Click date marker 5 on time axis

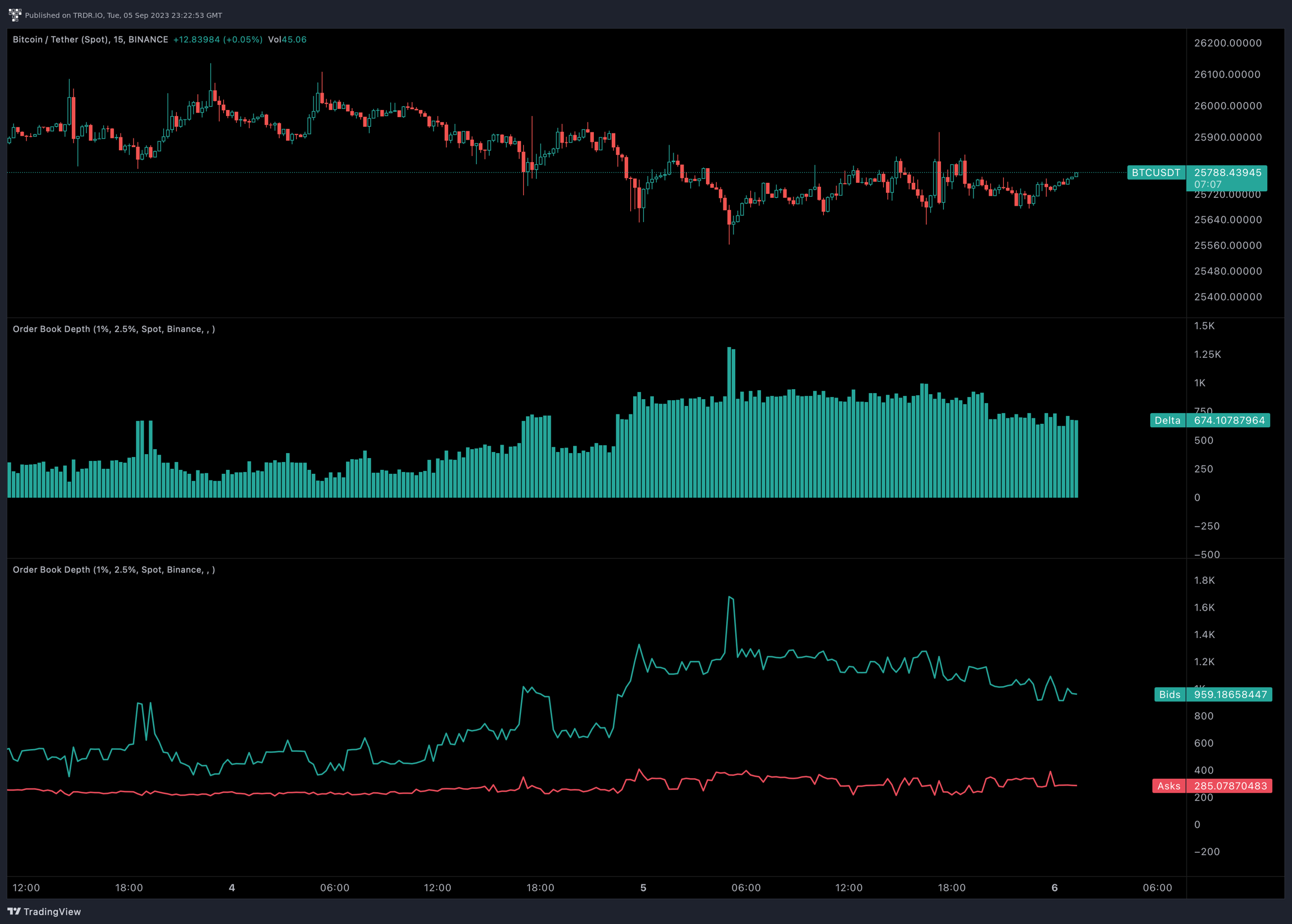pos(643,888)
